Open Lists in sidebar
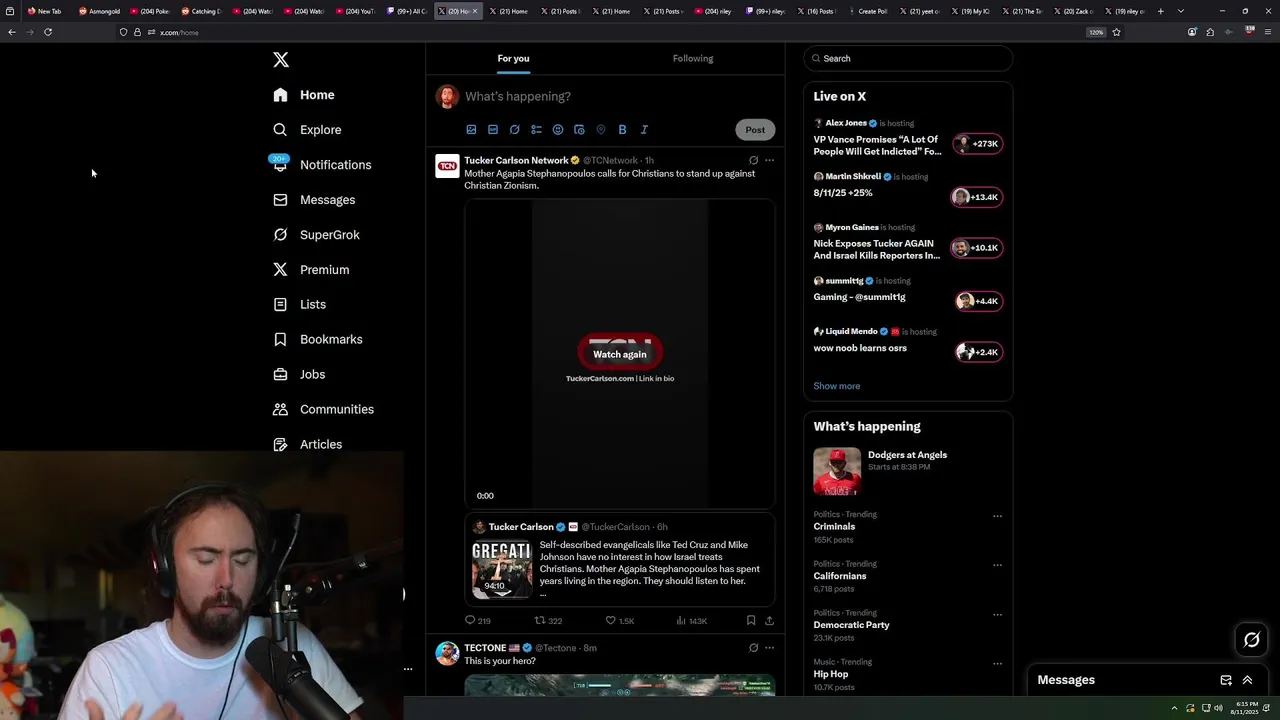Screen dimensions: 1280x720 pyautogui.click(x=299, y=304)
